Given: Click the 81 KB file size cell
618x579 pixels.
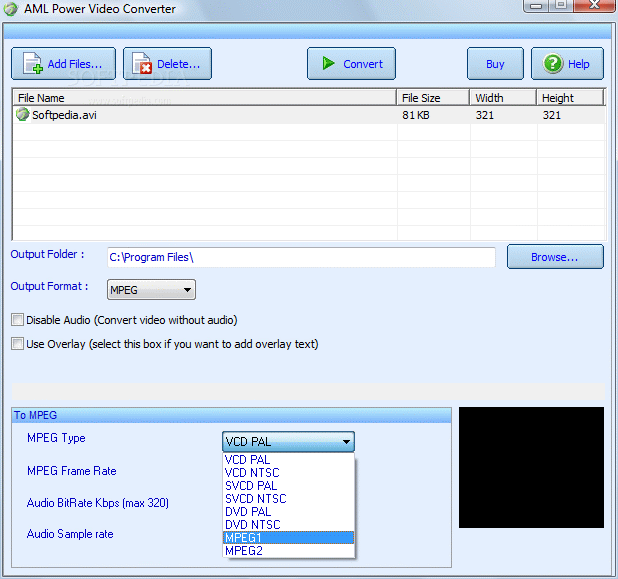Looking at the screenshot, I should 416,115.
